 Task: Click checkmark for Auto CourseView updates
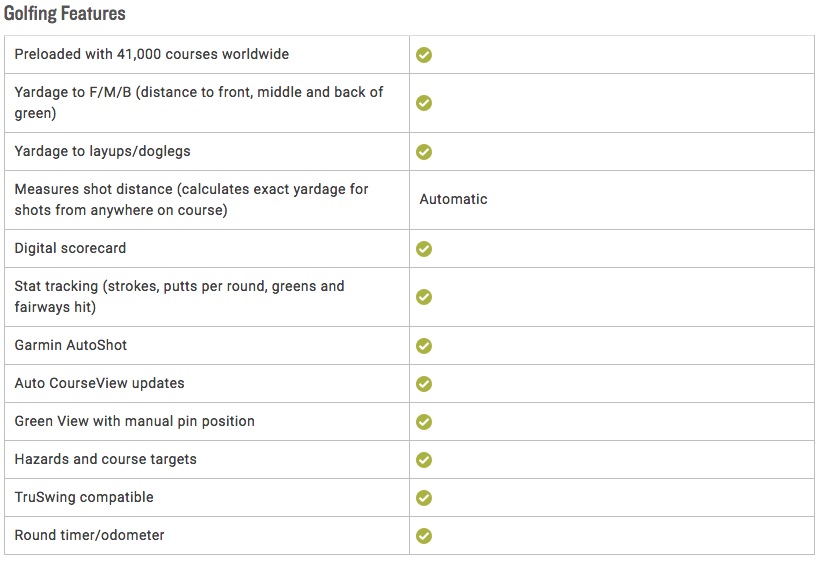[424, 383]
